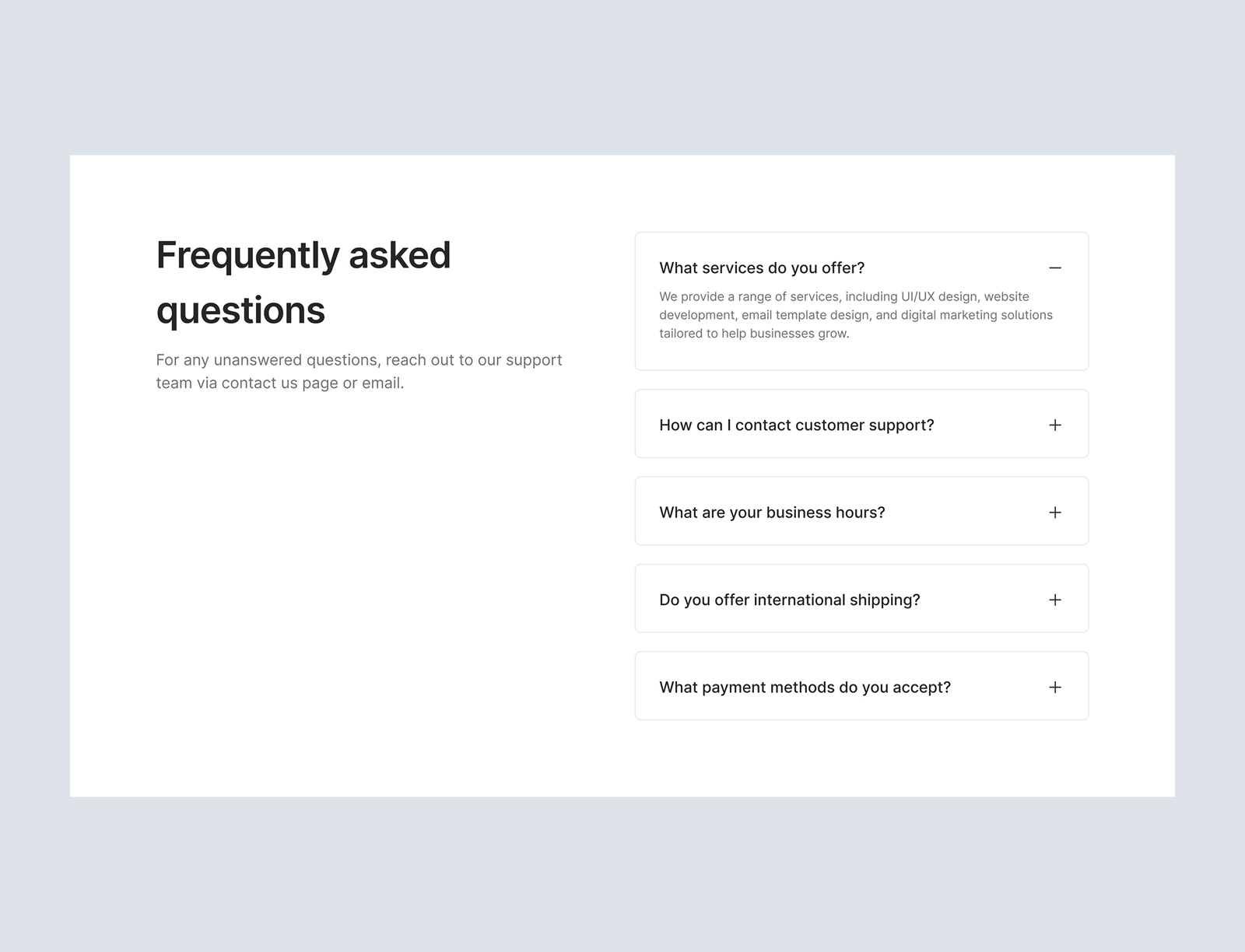
Task: Click "What payment methods do you accept?" title
Action: point(805,688)
